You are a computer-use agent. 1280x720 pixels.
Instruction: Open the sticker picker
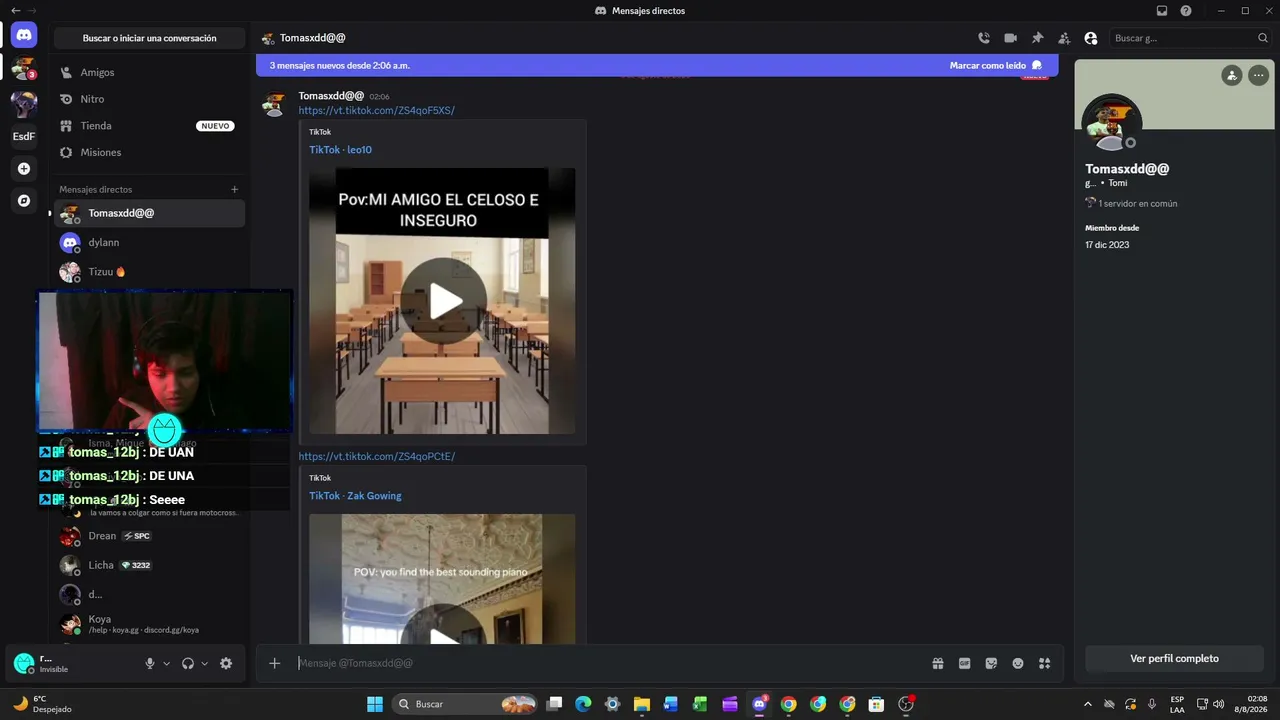(x=991, y=663)
